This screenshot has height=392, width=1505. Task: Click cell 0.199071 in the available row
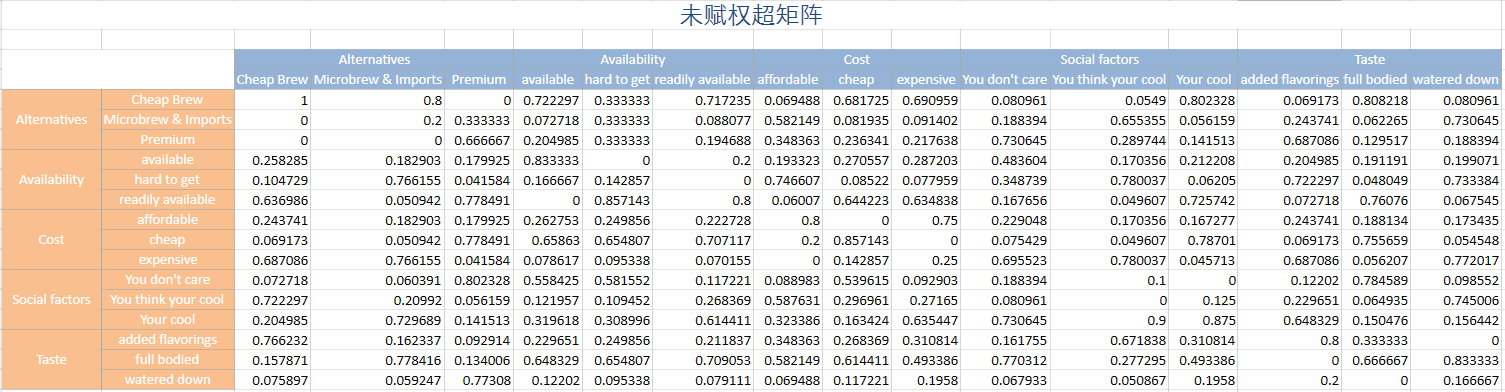[1456, 160]
